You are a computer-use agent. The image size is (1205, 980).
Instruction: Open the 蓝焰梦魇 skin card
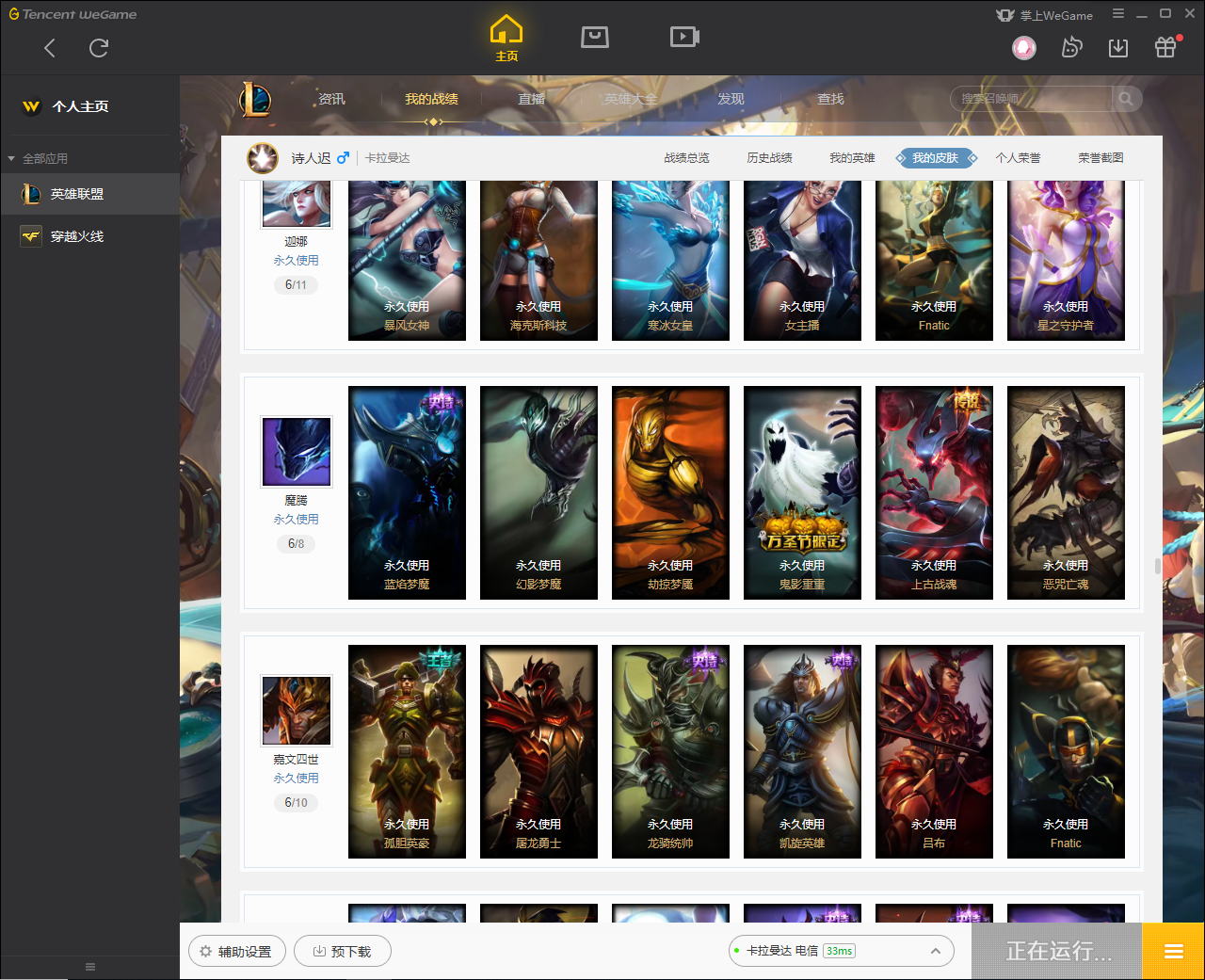[407, 492]
